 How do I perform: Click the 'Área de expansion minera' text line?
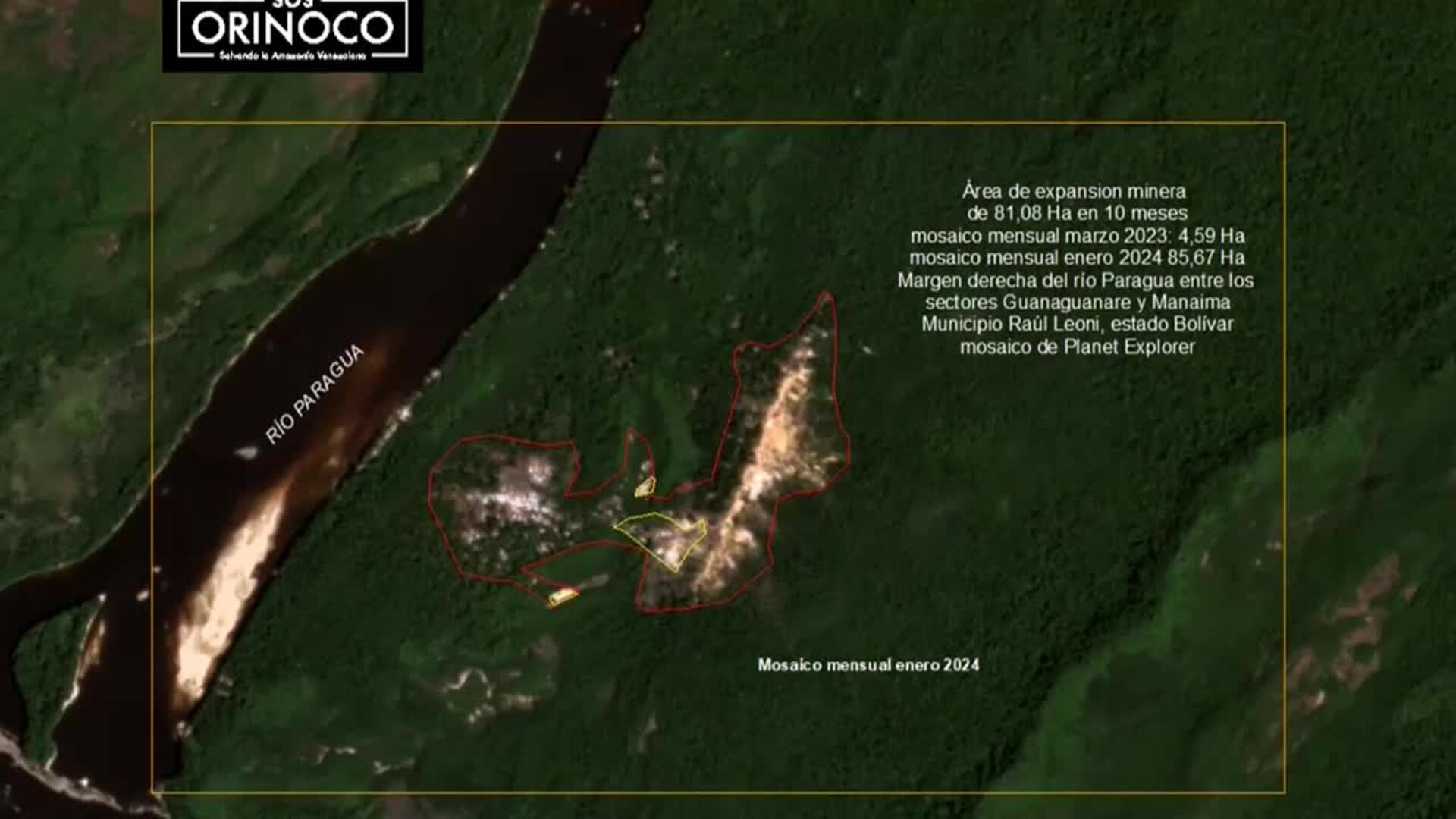click(x=1075, y=191)
